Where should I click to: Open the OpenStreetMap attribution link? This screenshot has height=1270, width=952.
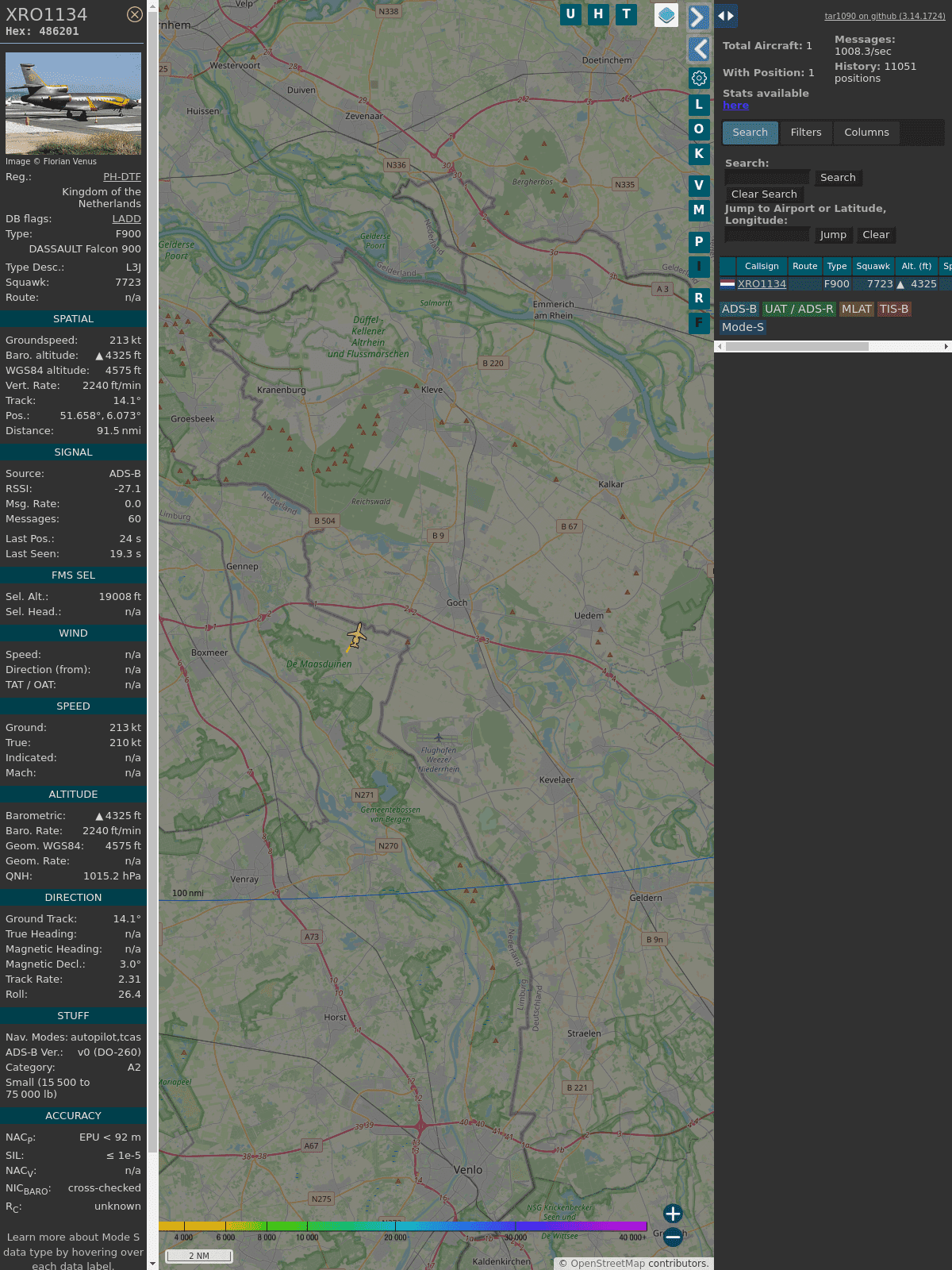pyautogui.click(x=607, y=1264)
